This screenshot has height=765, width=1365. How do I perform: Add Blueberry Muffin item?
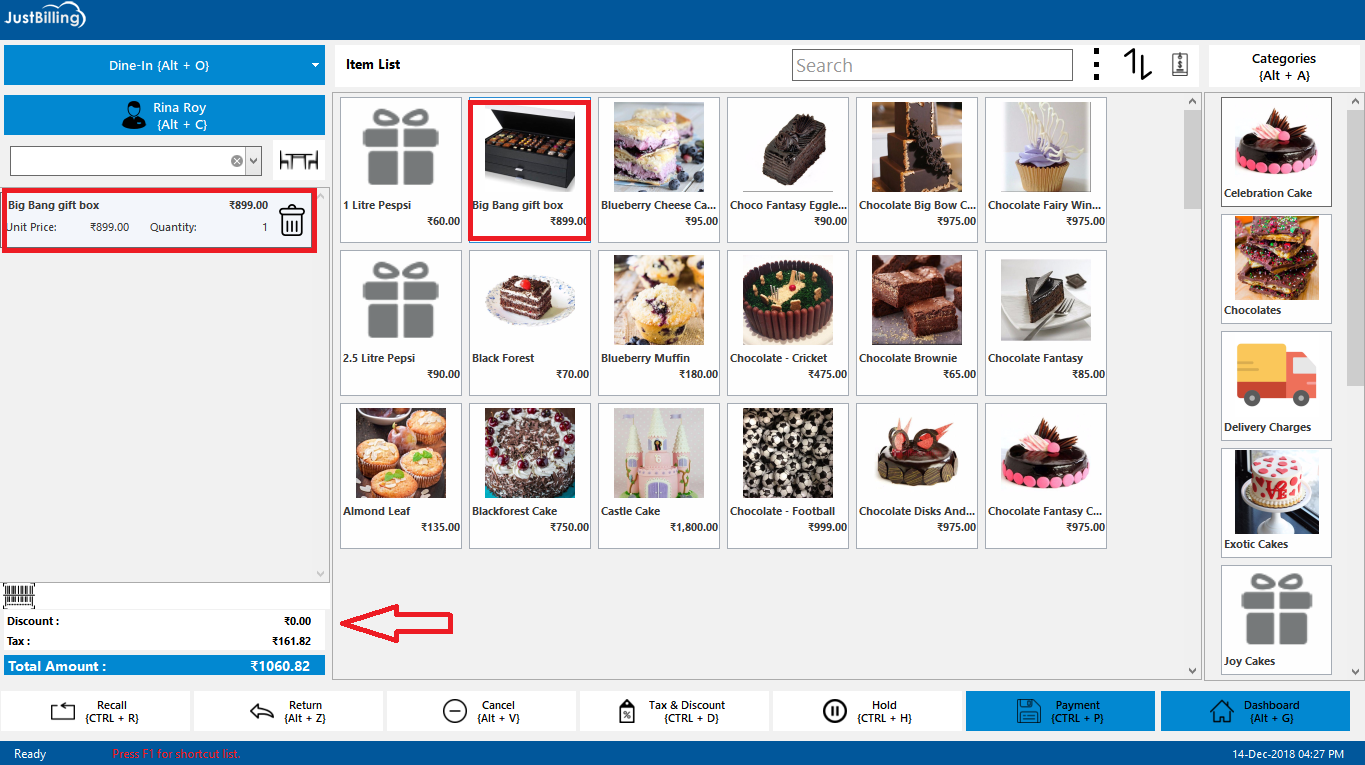tap(659, 323)
